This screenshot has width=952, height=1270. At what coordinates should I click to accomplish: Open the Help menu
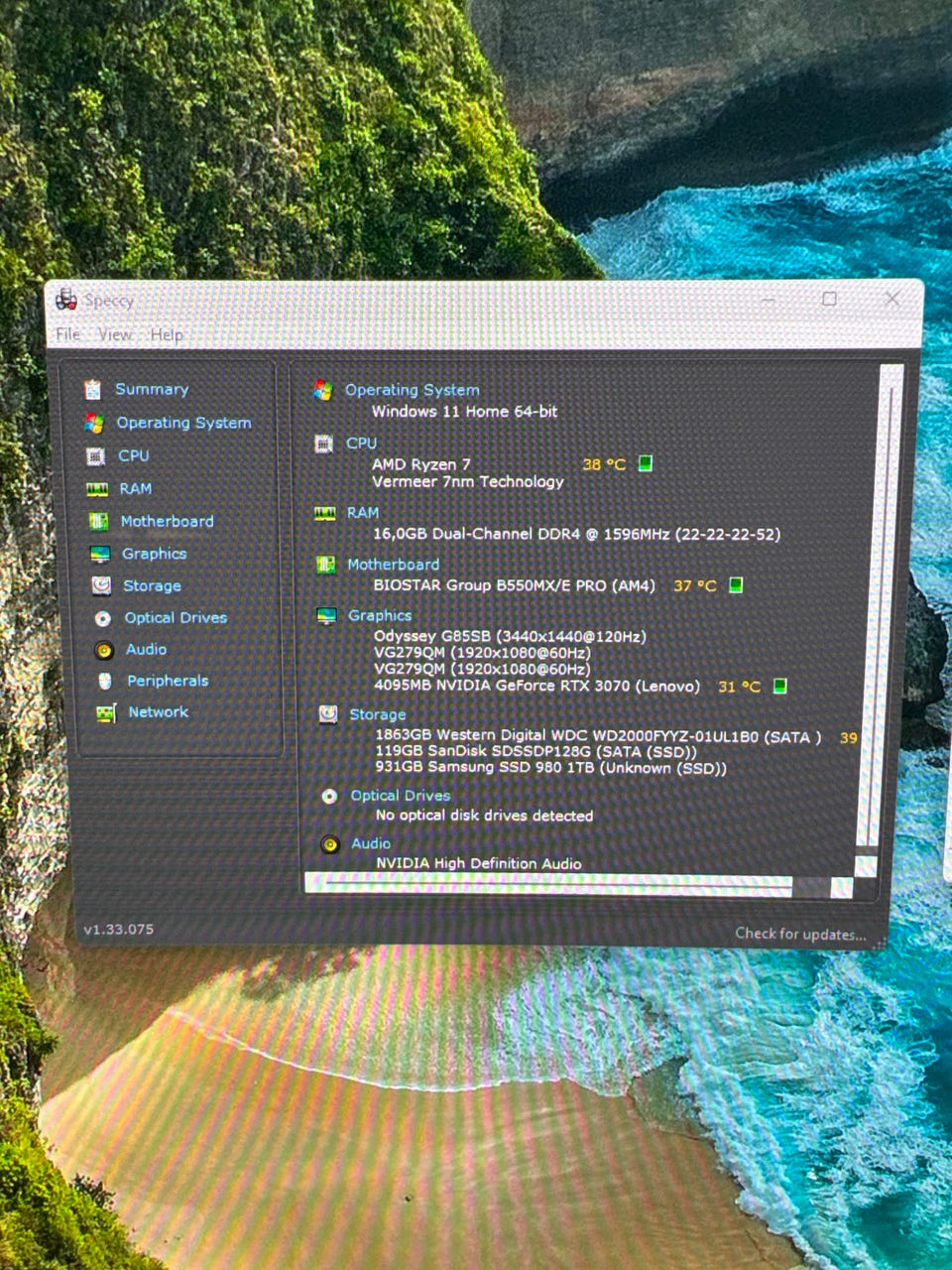[167, 334]
